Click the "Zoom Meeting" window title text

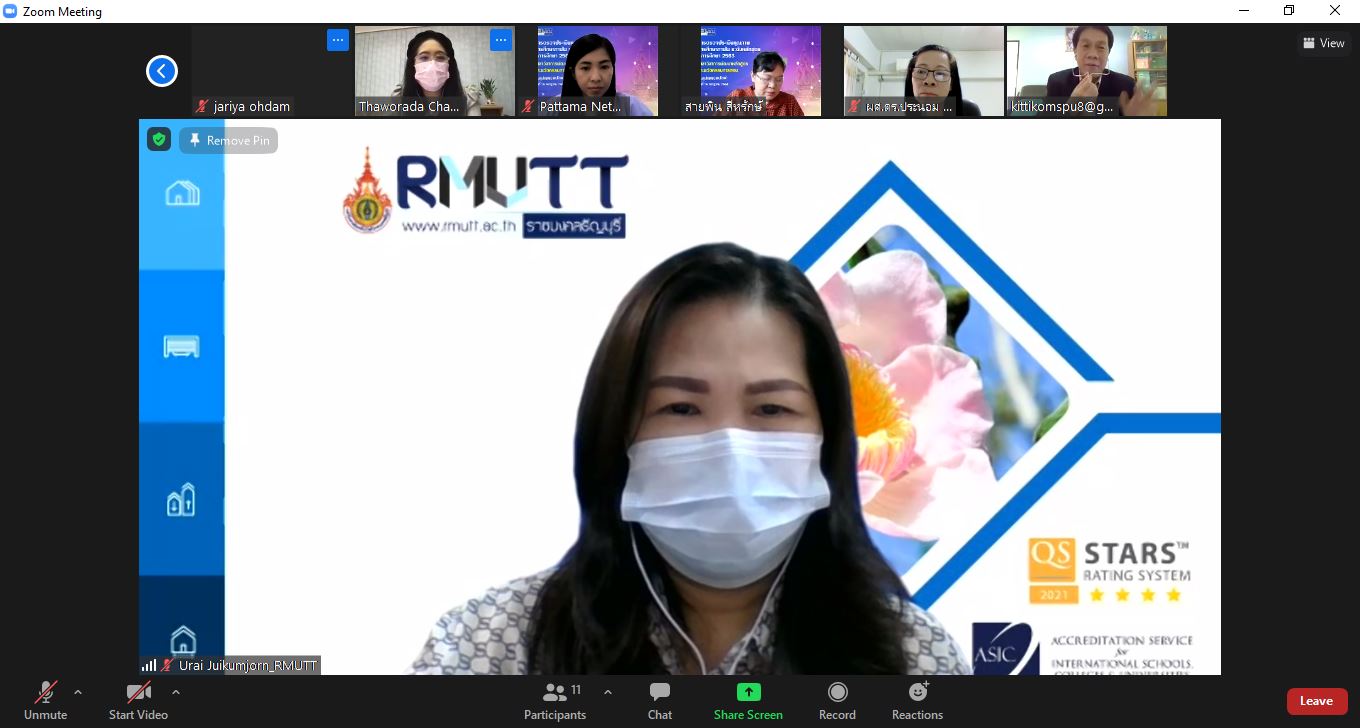pyautogui.click(x=62, y=12)
